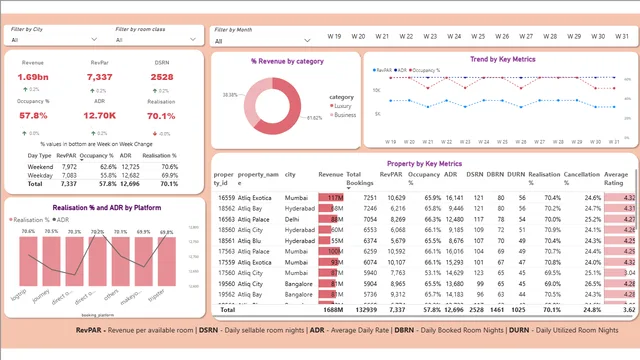Select the journey bar in platform chart
Screen dimensions: 640x360
click(x=51, y=262)
